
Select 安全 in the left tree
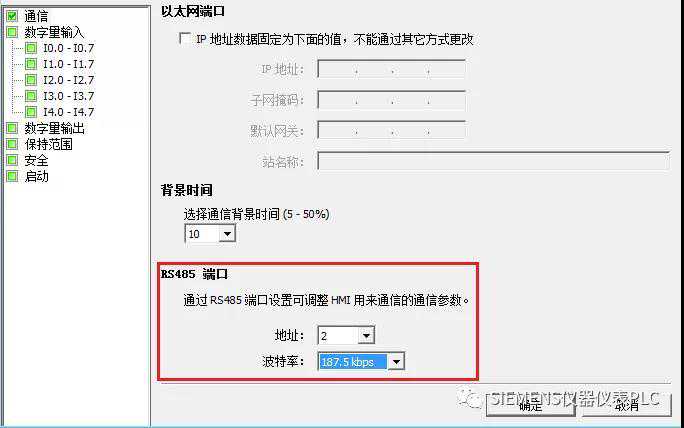36,161
